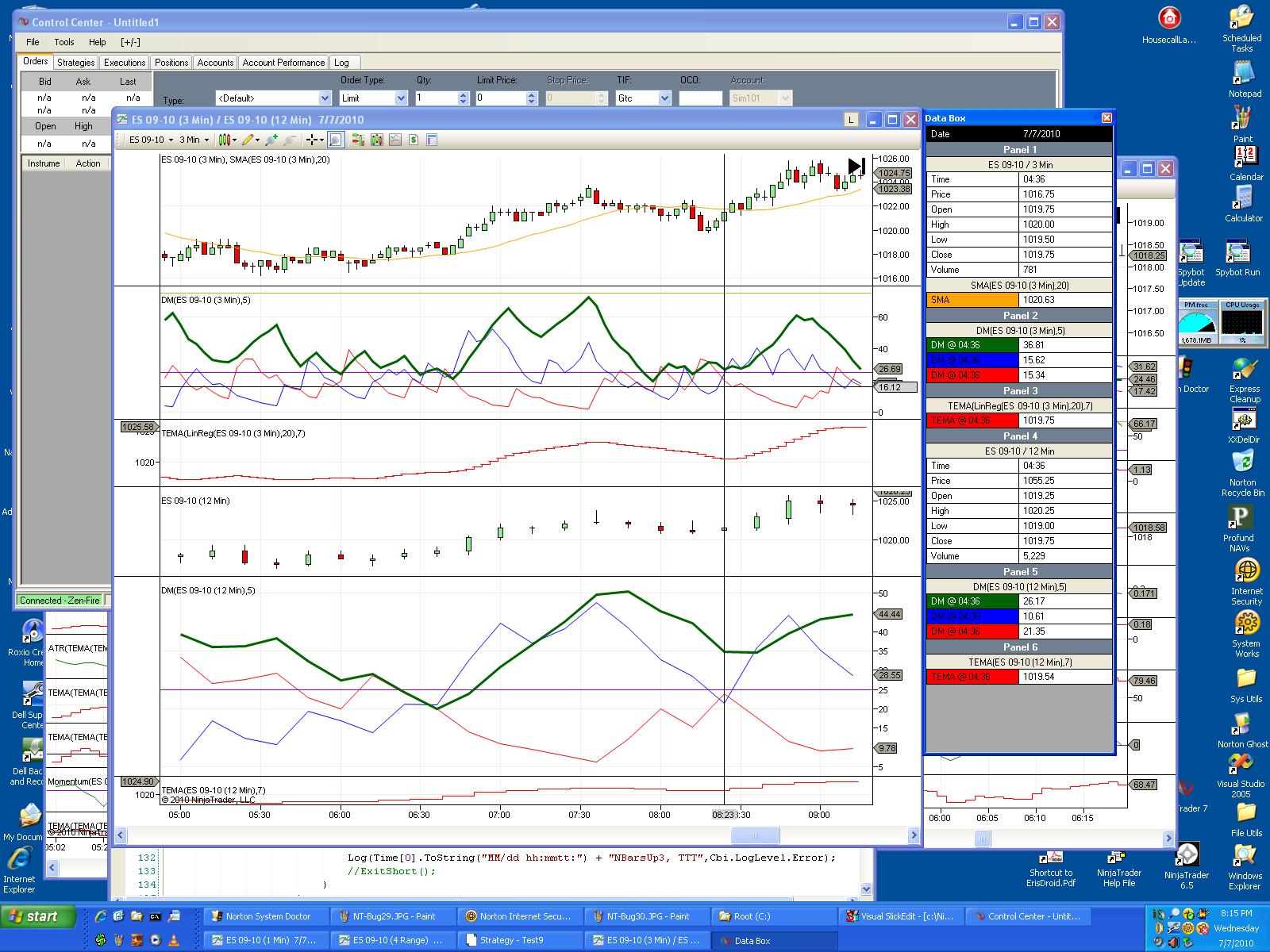The height and width of the screenshot is (952, 1270).
Task: Click the L link button in chart title bar
Action: (x=851, y=120)
